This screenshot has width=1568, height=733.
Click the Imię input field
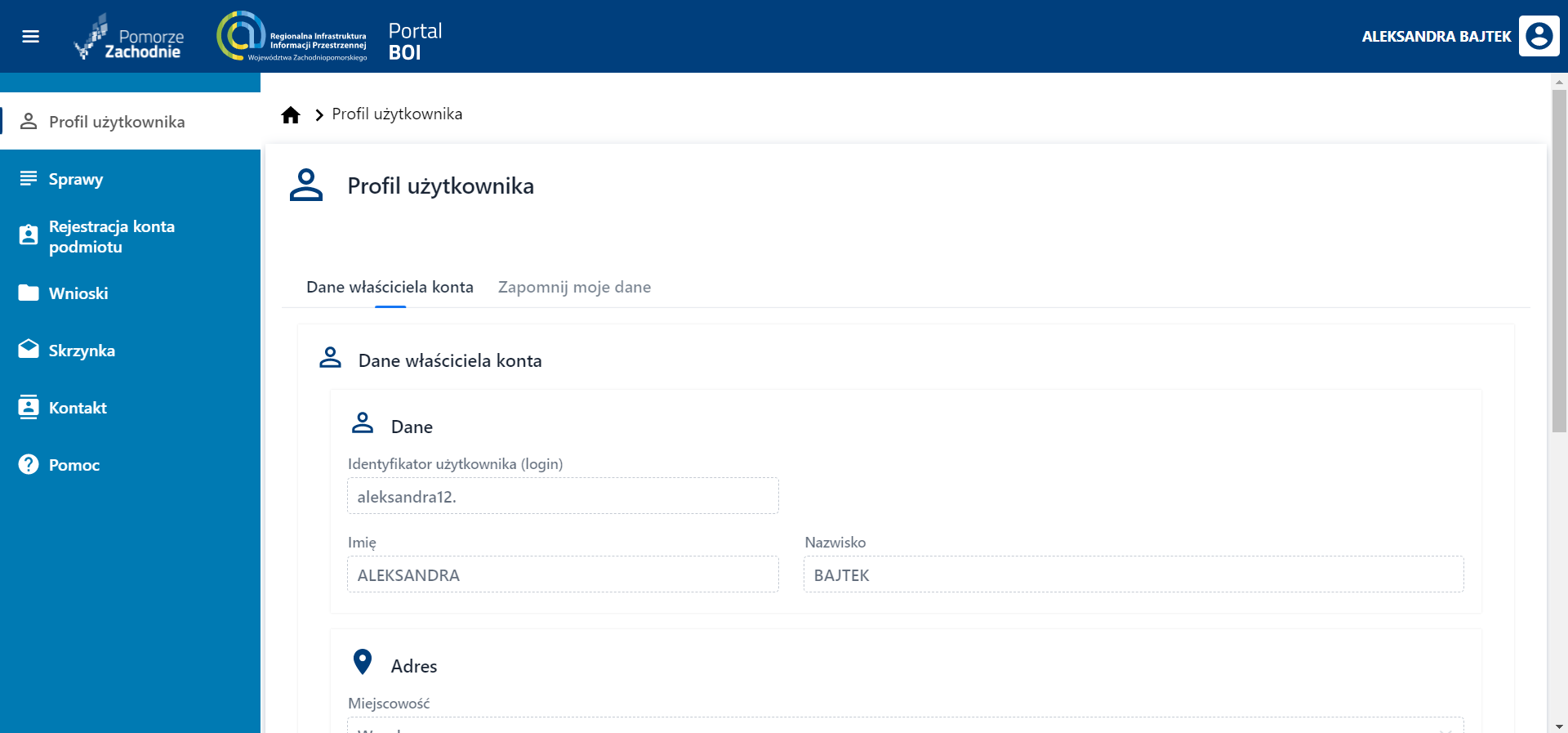[x=563, y=574]
